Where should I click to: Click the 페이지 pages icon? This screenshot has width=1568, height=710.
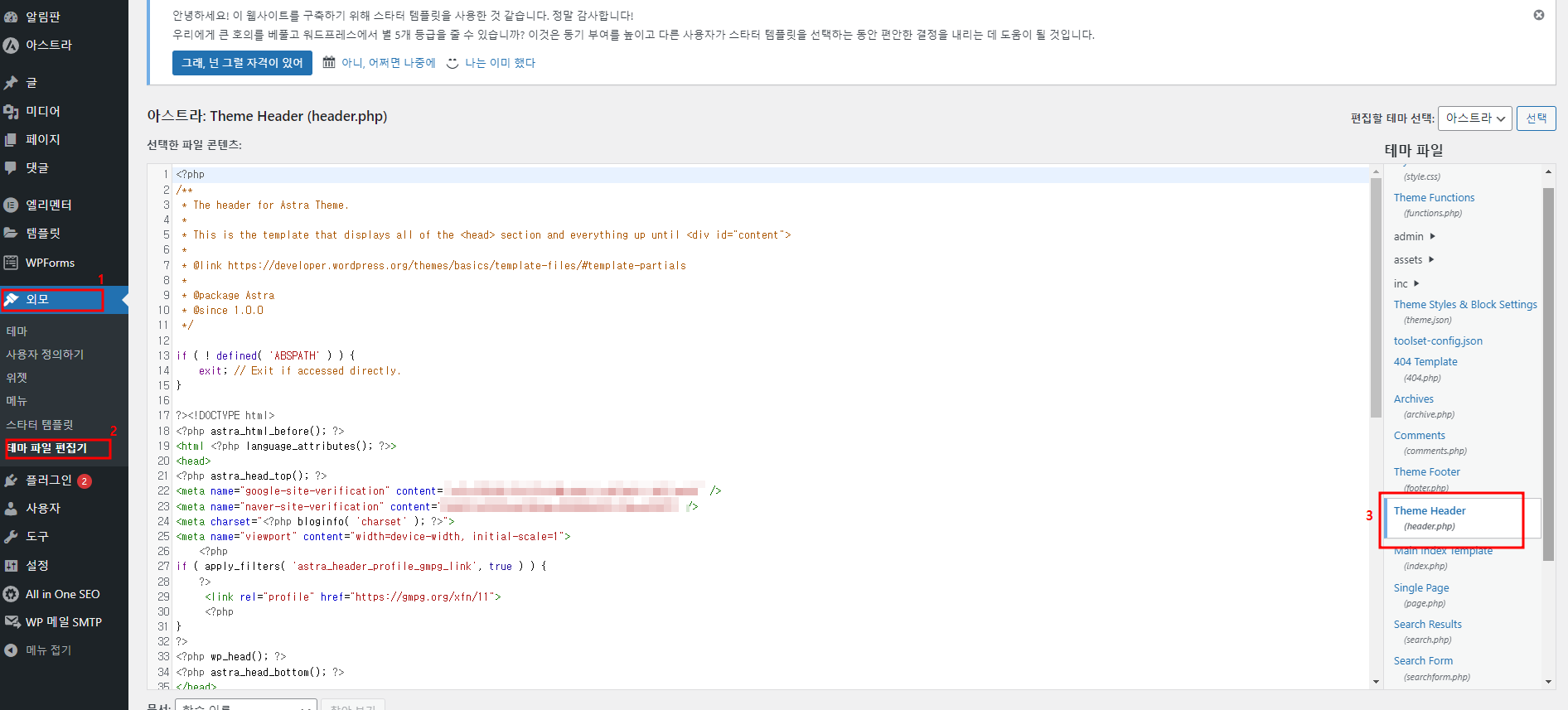tap(11, 140)
